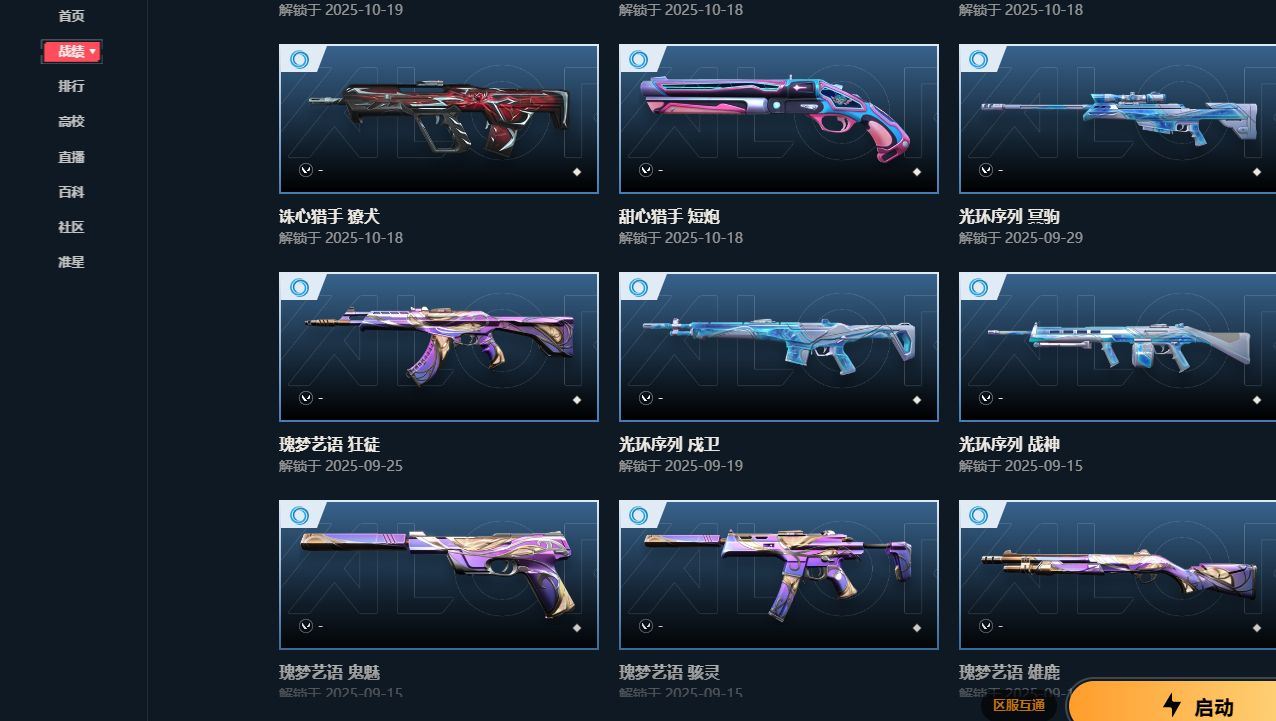Viewport: 1276px width, 721px height.
Task: Open the 高校 sidebar item
Action: (x=72, y=121)
